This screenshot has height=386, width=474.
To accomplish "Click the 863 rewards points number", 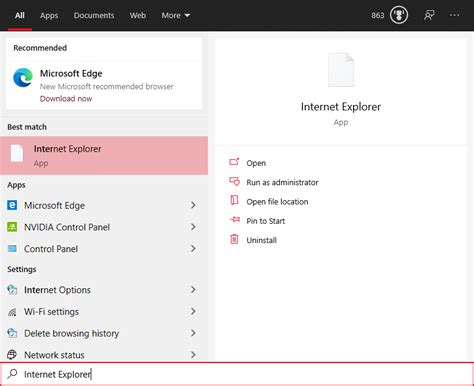I will click(378, 15).
